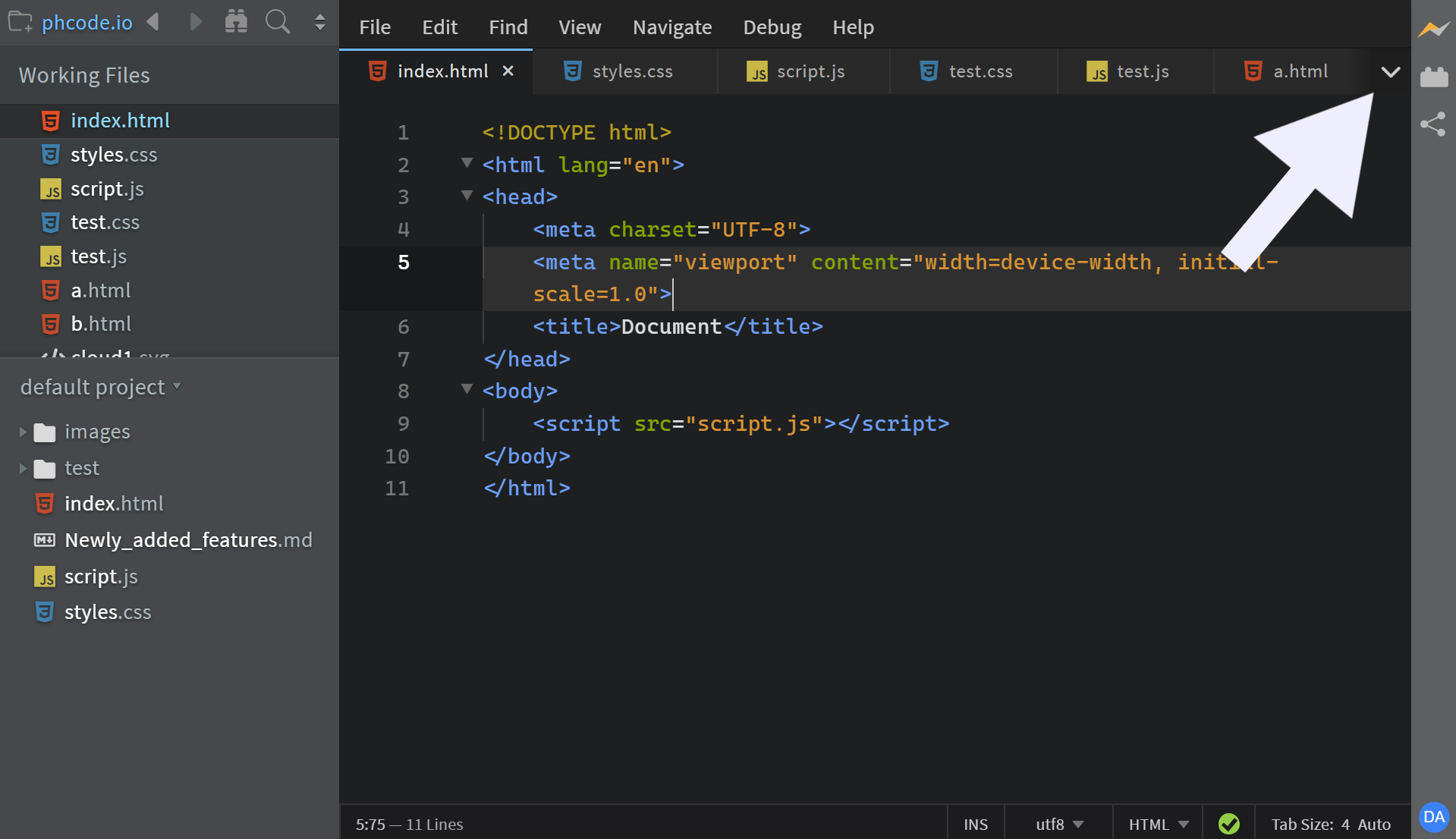
Task: Change Tab Size setting in status bar
Action: tap(1331, 825)
